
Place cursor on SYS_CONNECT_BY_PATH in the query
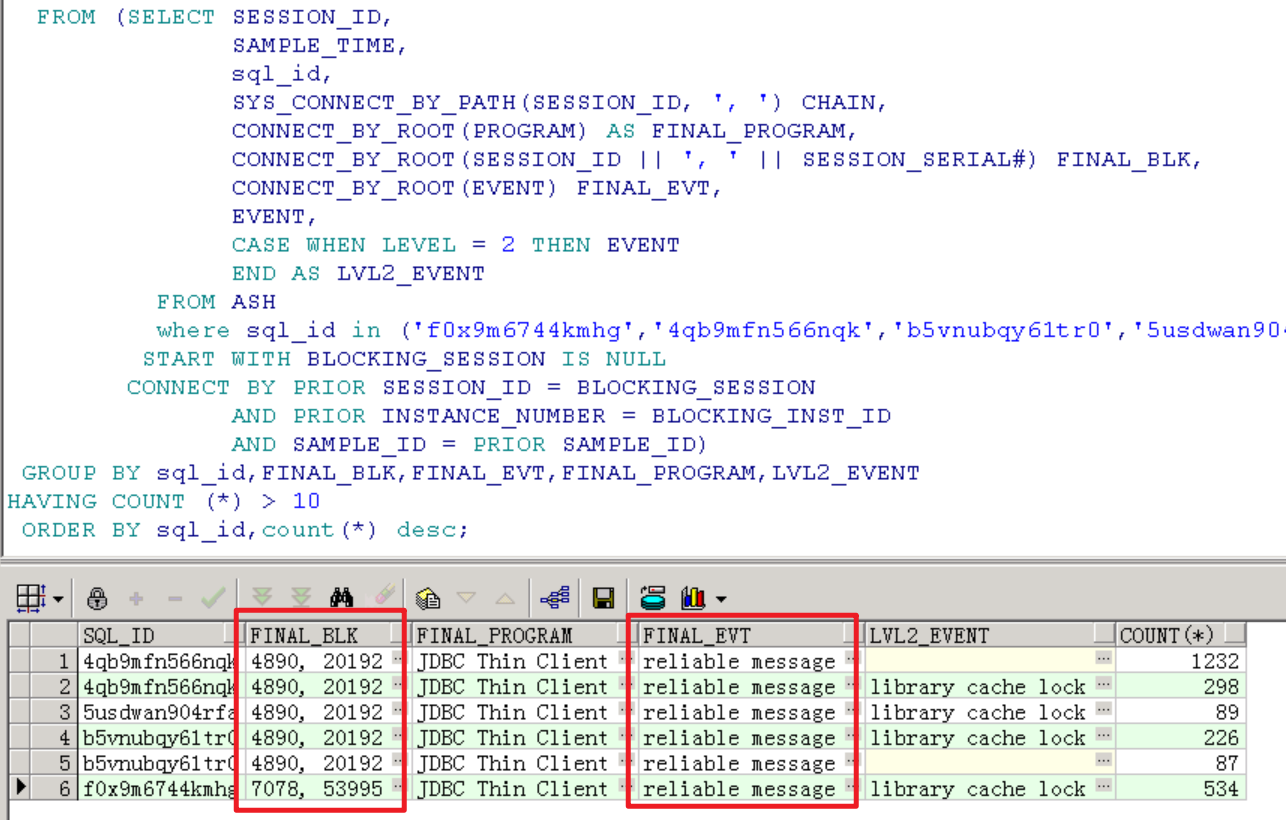tap(375, 103)
